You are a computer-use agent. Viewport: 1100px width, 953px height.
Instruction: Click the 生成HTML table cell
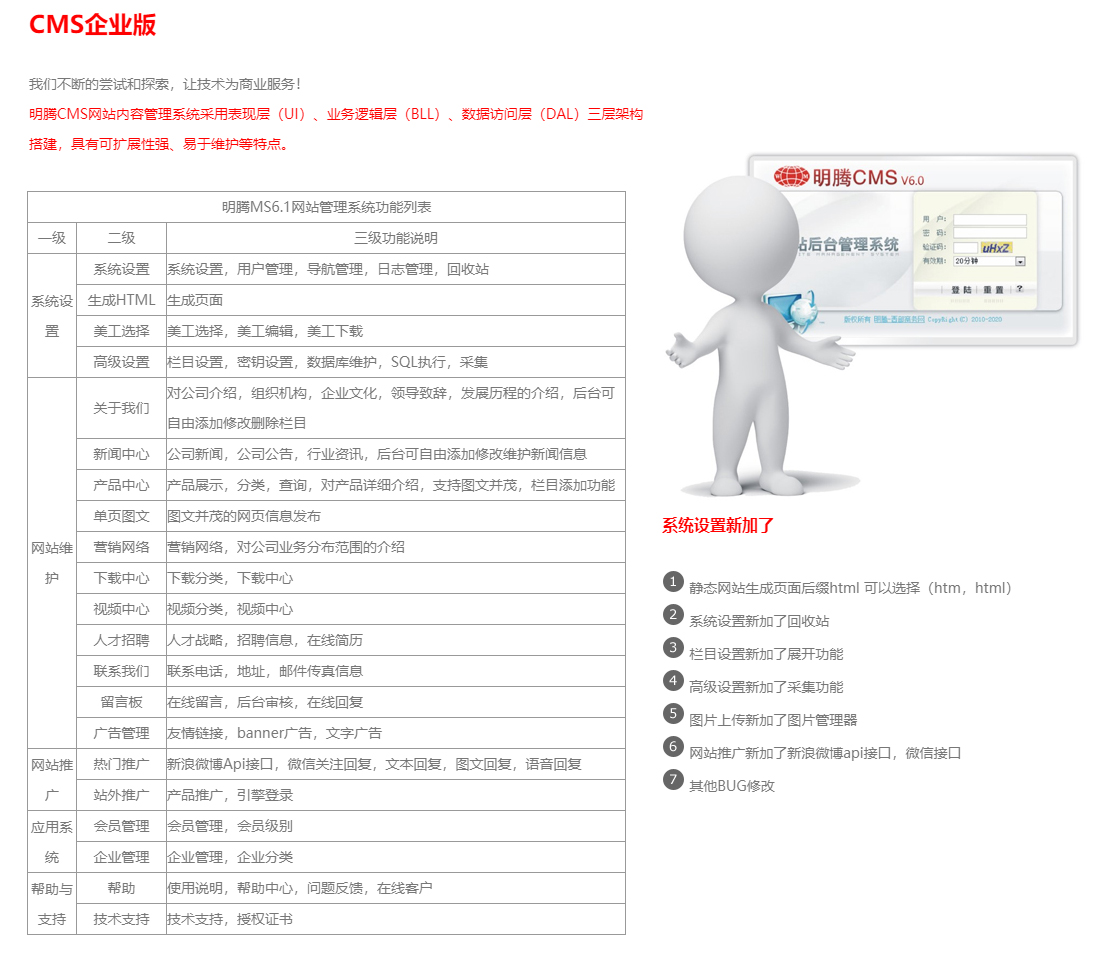point(121,300)
